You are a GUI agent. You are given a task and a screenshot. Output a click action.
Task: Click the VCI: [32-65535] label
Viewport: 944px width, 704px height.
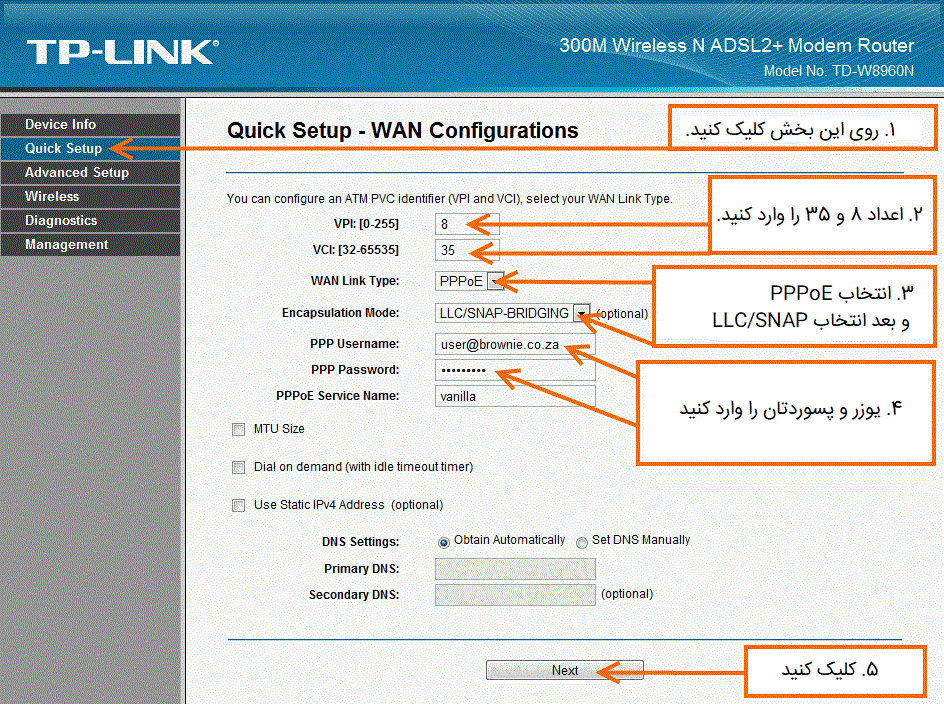(356, 250)
